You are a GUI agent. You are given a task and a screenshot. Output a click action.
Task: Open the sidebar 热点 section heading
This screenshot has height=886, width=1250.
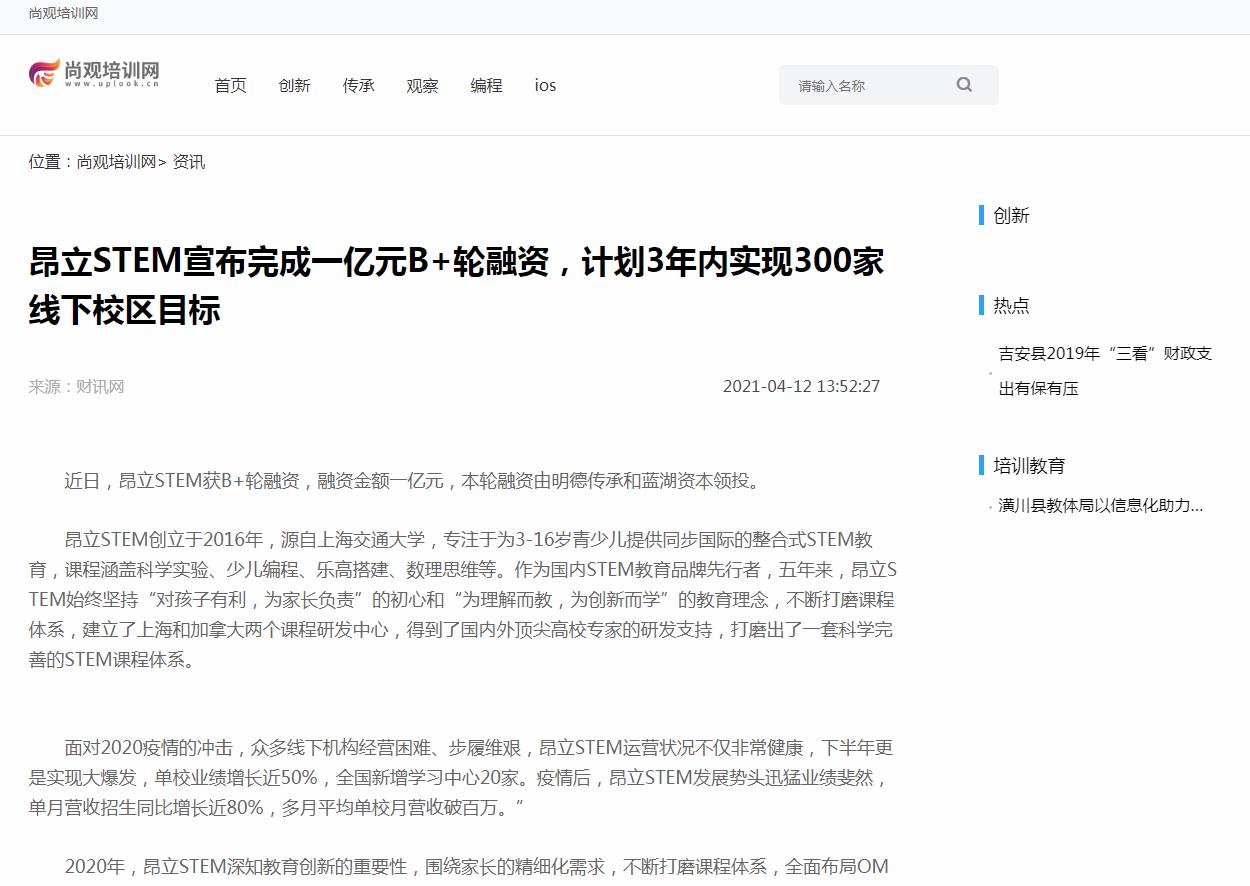coord(1011,305)
